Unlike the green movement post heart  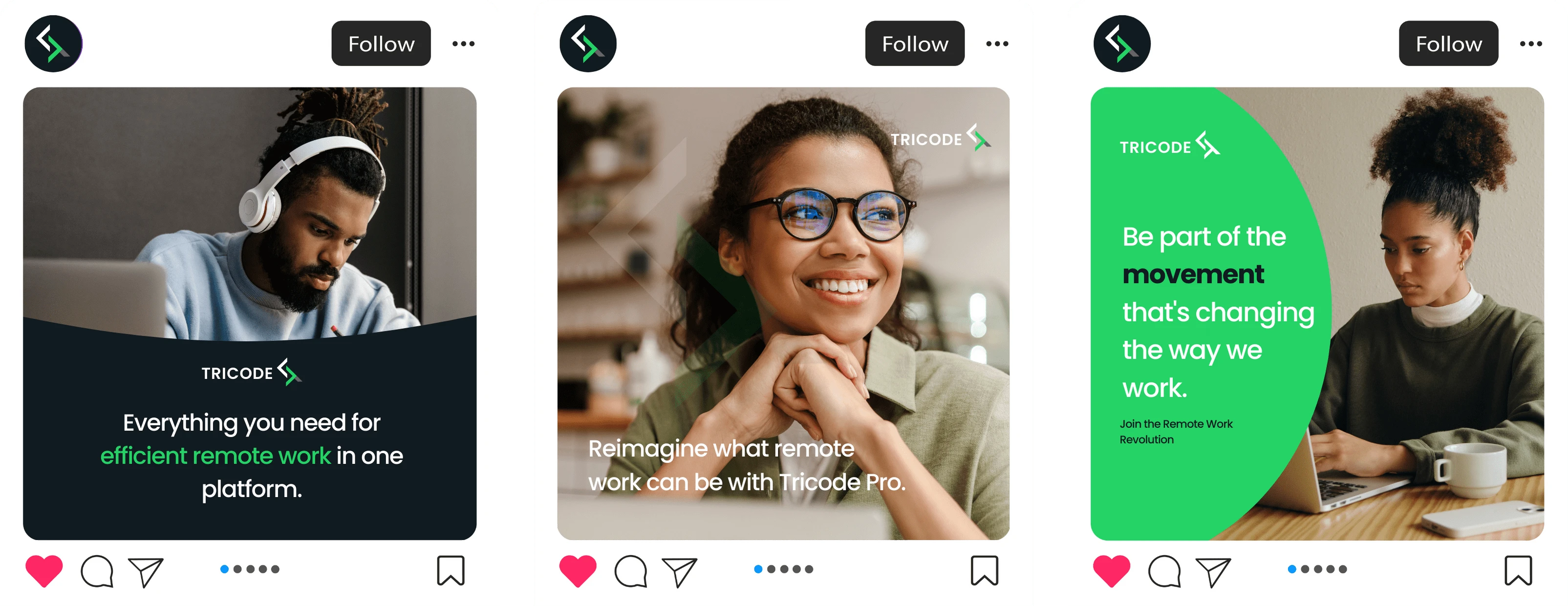click(x=1112, y=571)
